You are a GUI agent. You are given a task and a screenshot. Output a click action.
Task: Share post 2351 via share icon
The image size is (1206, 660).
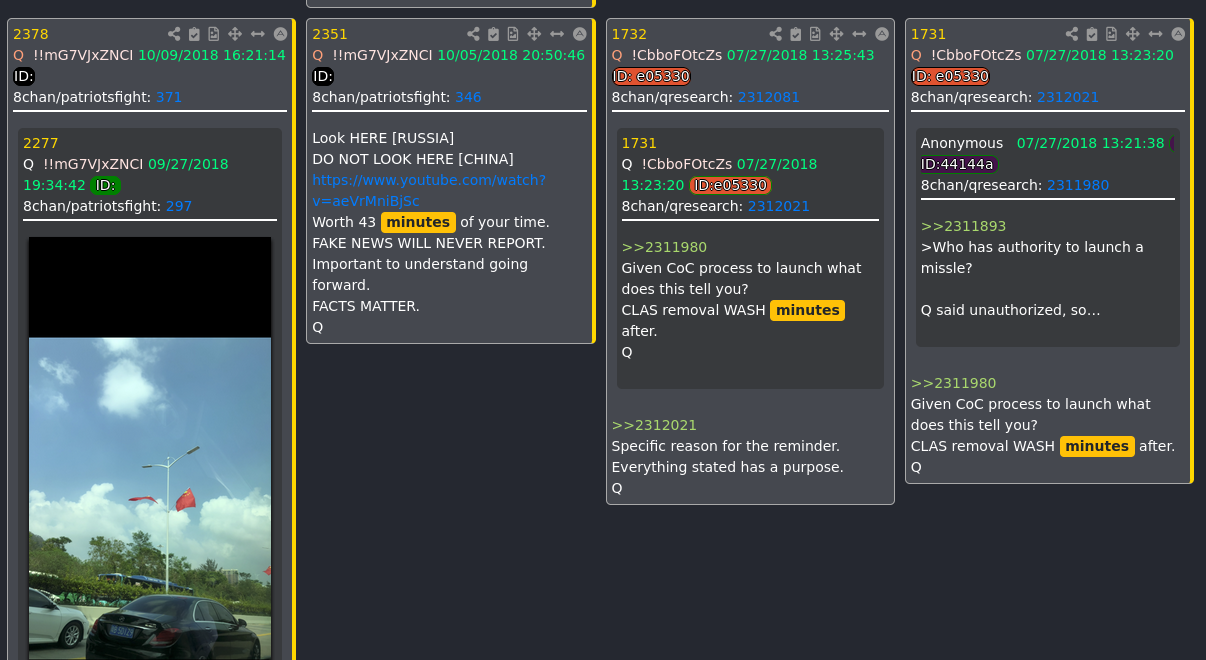[x=473, y=34]
